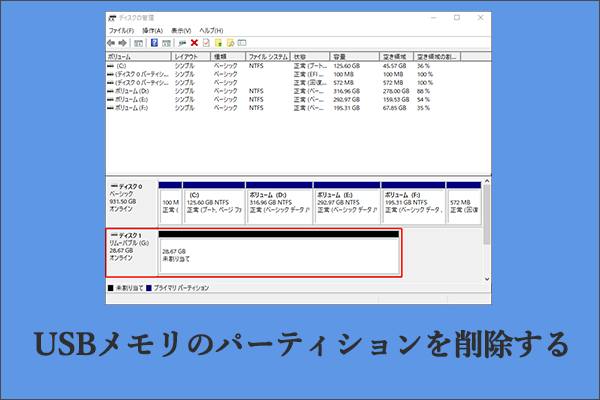
Task: Click the drive icon of ボリューム (D:) row
Action: (110, 91)
